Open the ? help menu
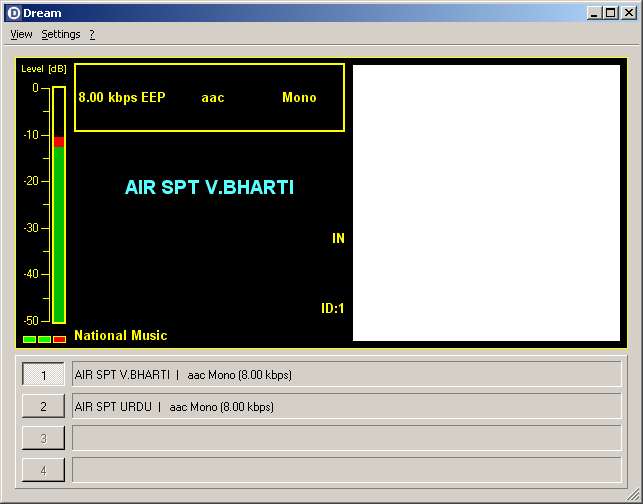The height and width of the screenshot is (504, 643). pos(92,34)
